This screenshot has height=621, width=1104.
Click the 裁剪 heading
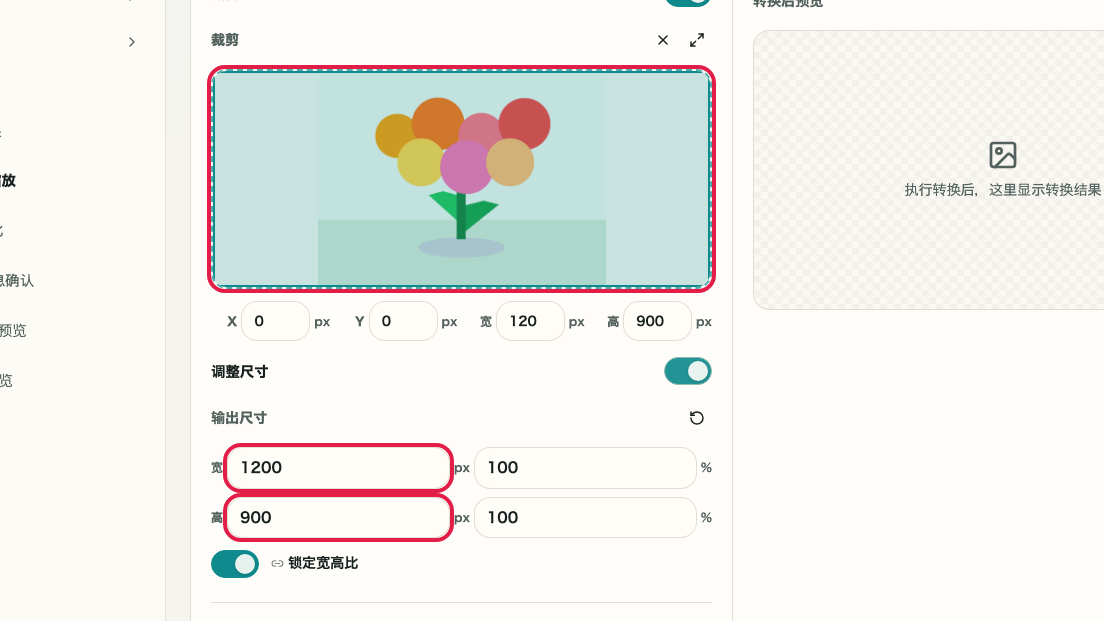225,40
